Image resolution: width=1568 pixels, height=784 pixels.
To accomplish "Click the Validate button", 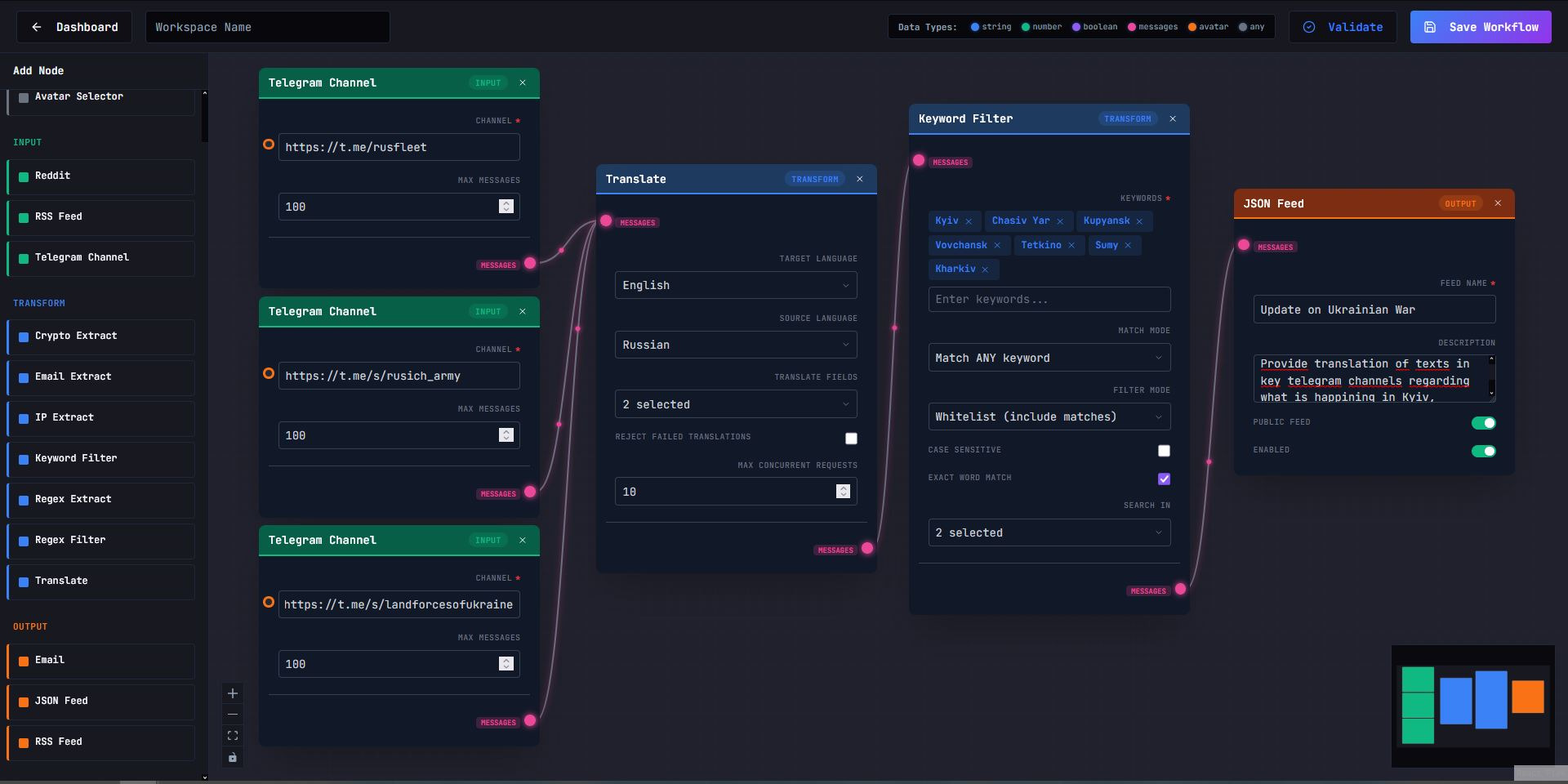I will coord(1343,27).
